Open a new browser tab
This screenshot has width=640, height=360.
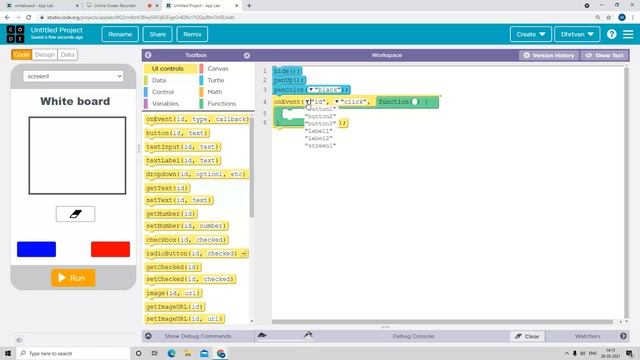249,6
